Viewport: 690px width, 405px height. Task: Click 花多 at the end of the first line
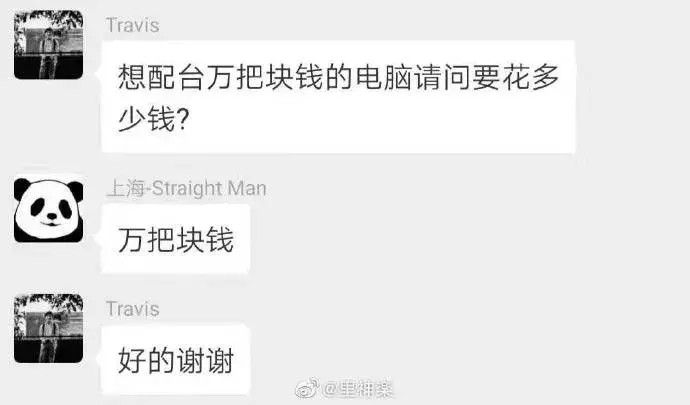click(531, 77)
